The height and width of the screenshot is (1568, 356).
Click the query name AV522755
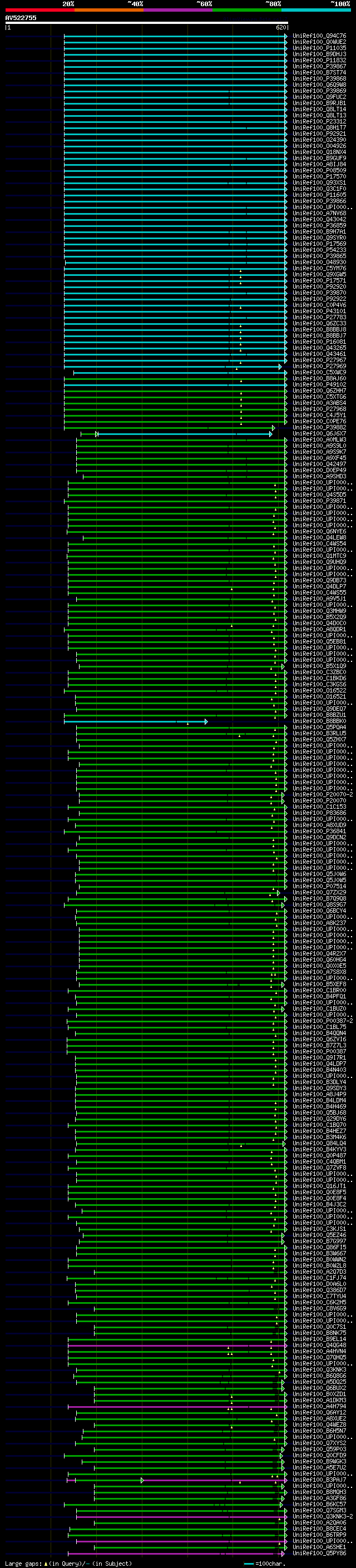coord(21,18)
